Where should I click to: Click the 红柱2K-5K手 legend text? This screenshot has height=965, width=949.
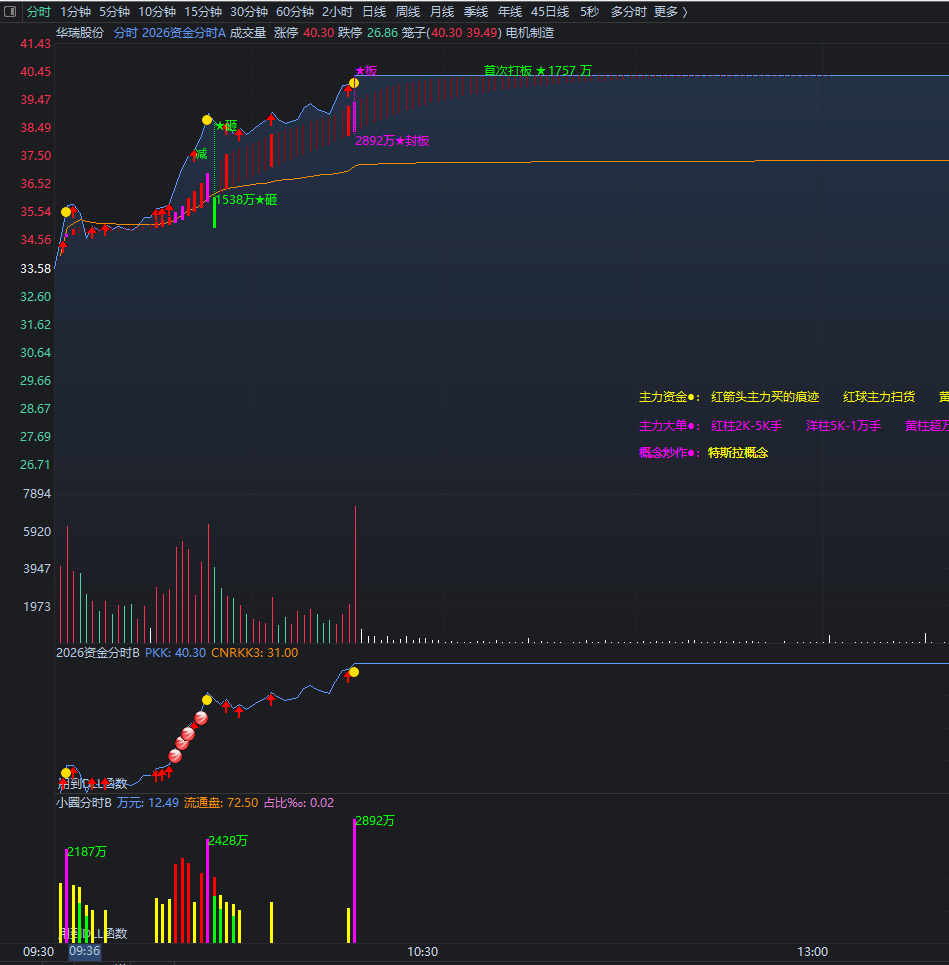747,425
